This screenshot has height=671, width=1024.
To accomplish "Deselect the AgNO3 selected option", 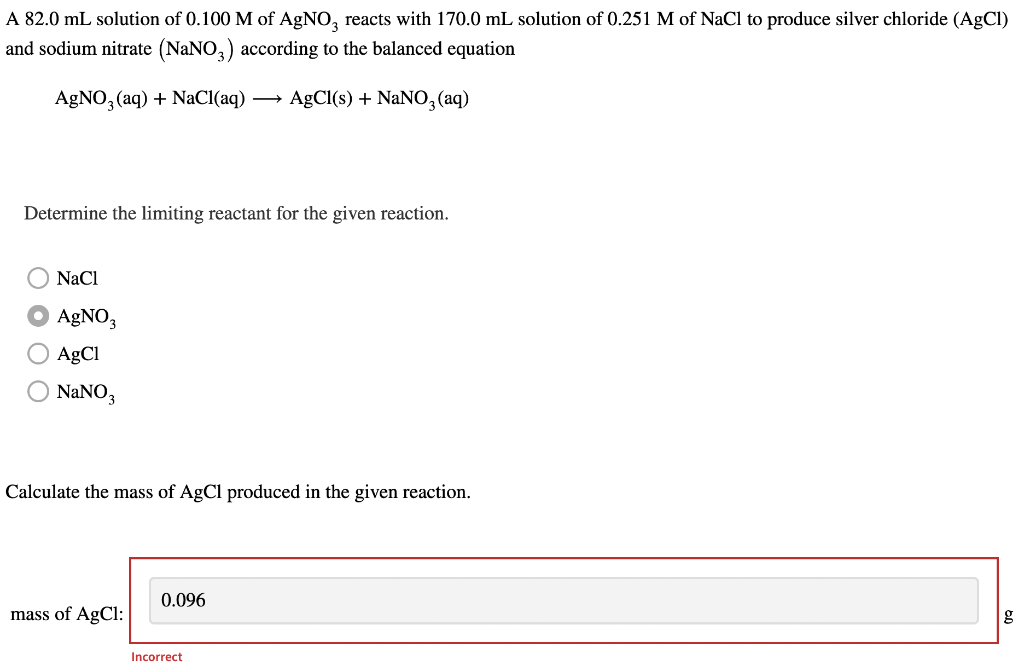I will (38, 315).
